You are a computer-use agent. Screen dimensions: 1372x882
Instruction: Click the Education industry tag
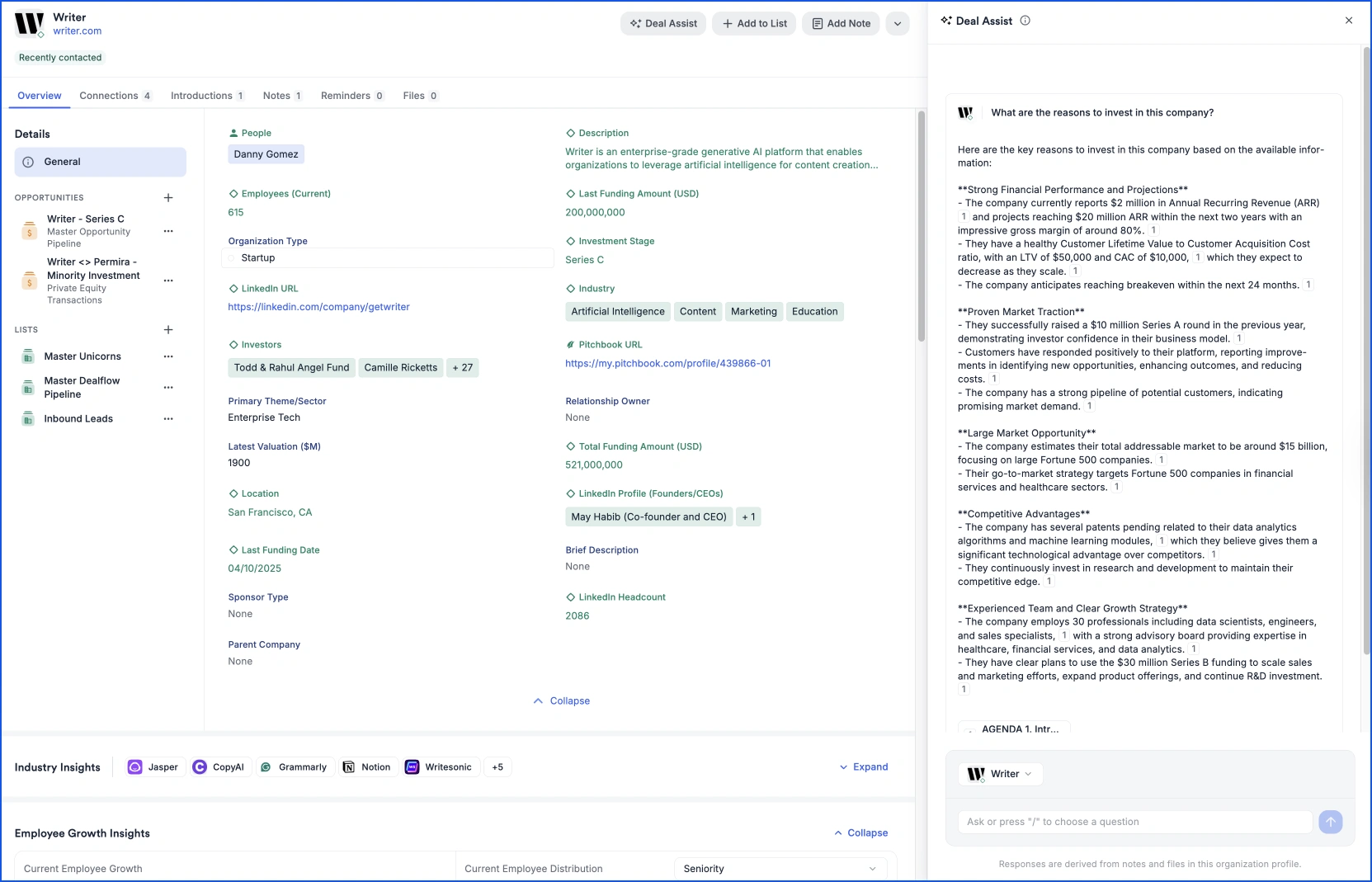pos(815,311)
